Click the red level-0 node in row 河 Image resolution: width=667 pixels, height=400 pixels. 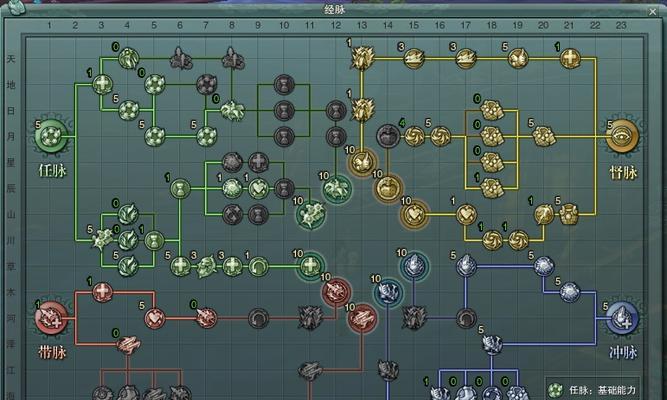click(x=207, y=318)
